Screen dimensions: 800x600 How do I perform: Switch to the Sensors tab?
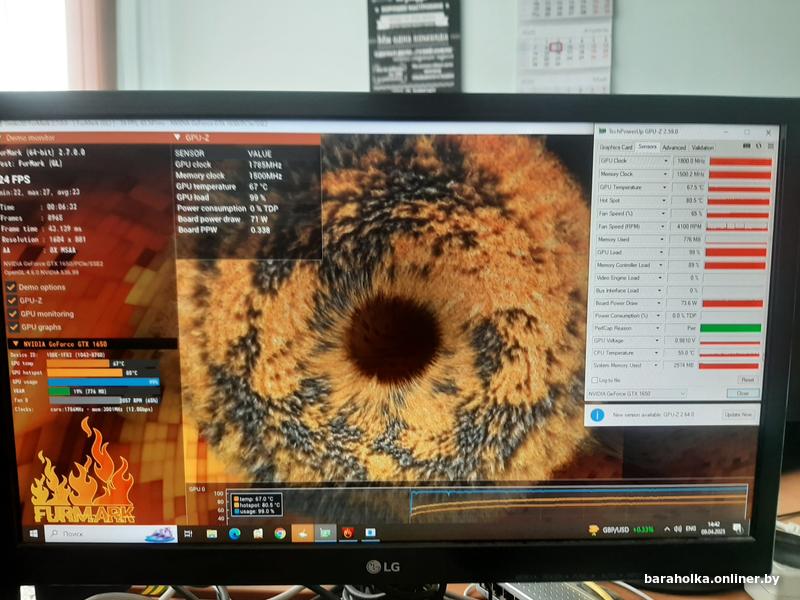coord(647,147)
